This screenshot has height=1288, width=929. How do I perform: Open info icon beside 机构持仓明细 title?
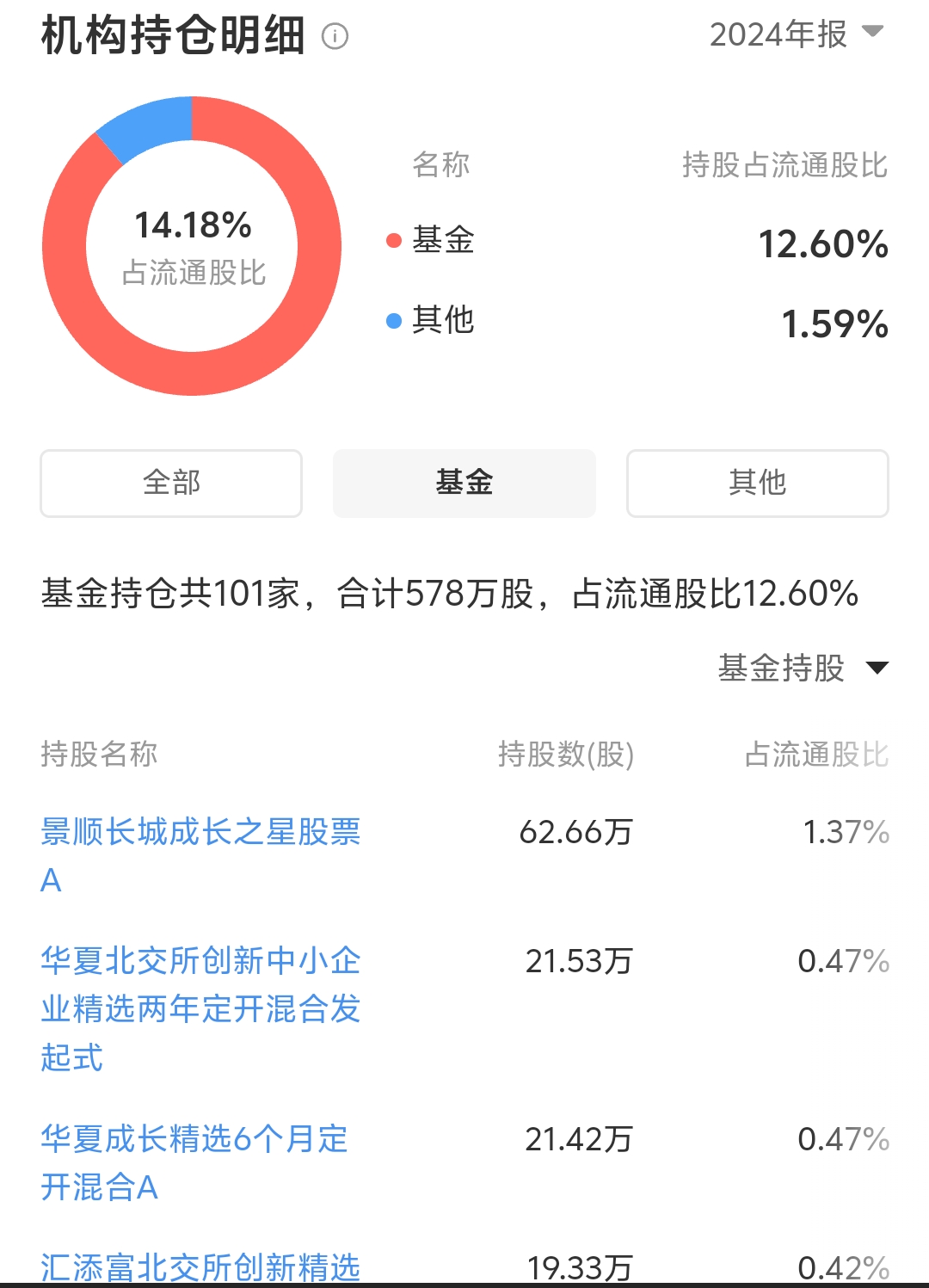click(x=335, y=36)
